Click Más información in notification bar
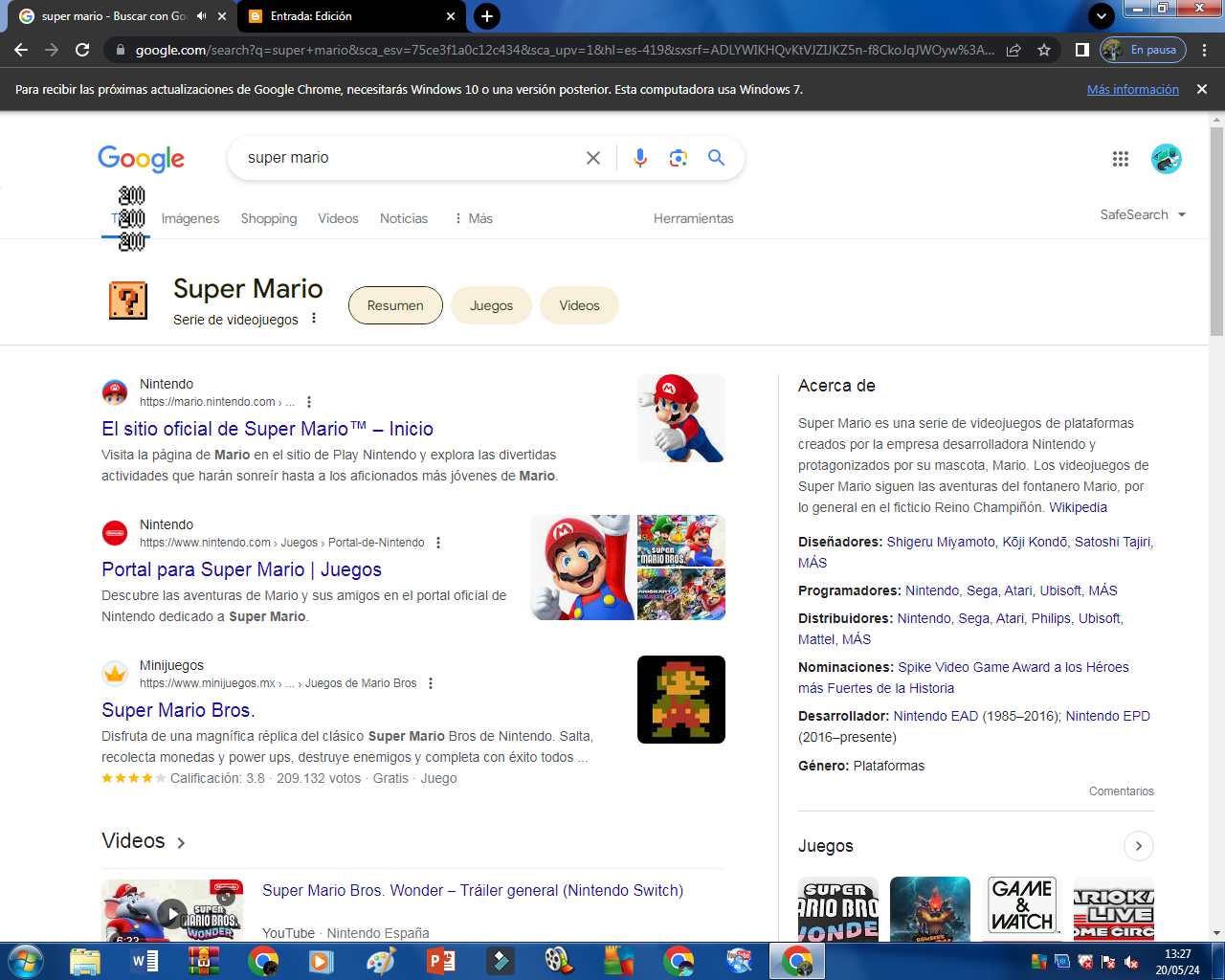 [x=1133, y=89]
